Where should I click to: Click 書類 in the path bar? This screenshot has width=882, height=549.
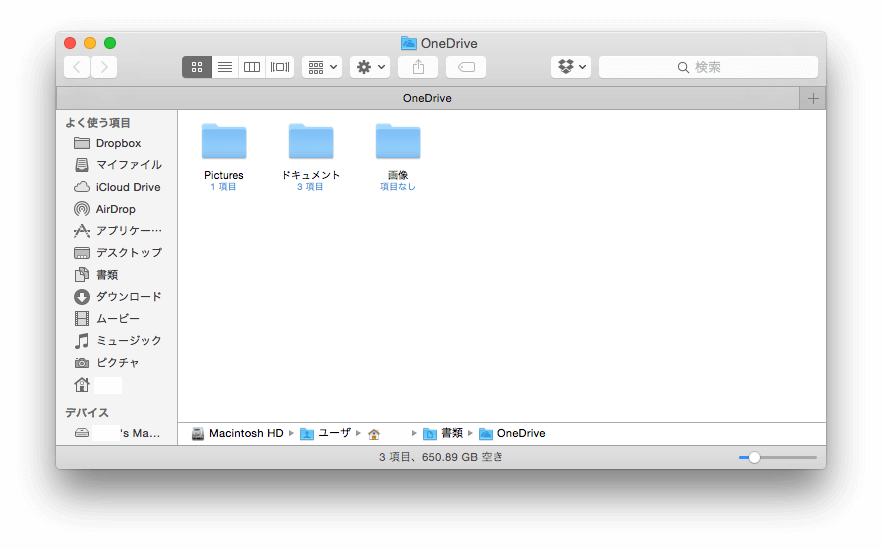pos(443,434)
